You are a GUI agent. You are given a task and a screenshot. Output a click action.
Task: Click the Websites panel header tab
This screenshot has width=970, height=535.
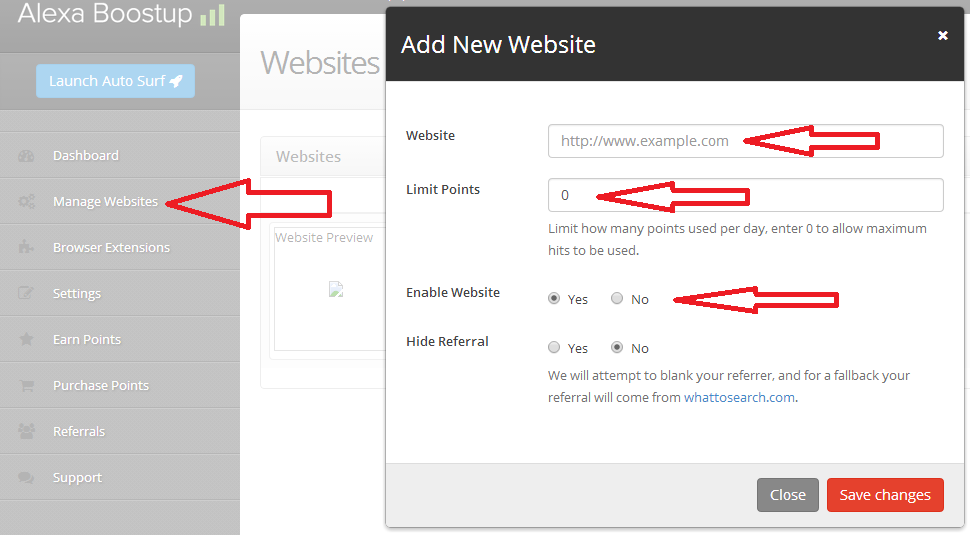pyautogui.click(x=308, y=156)
